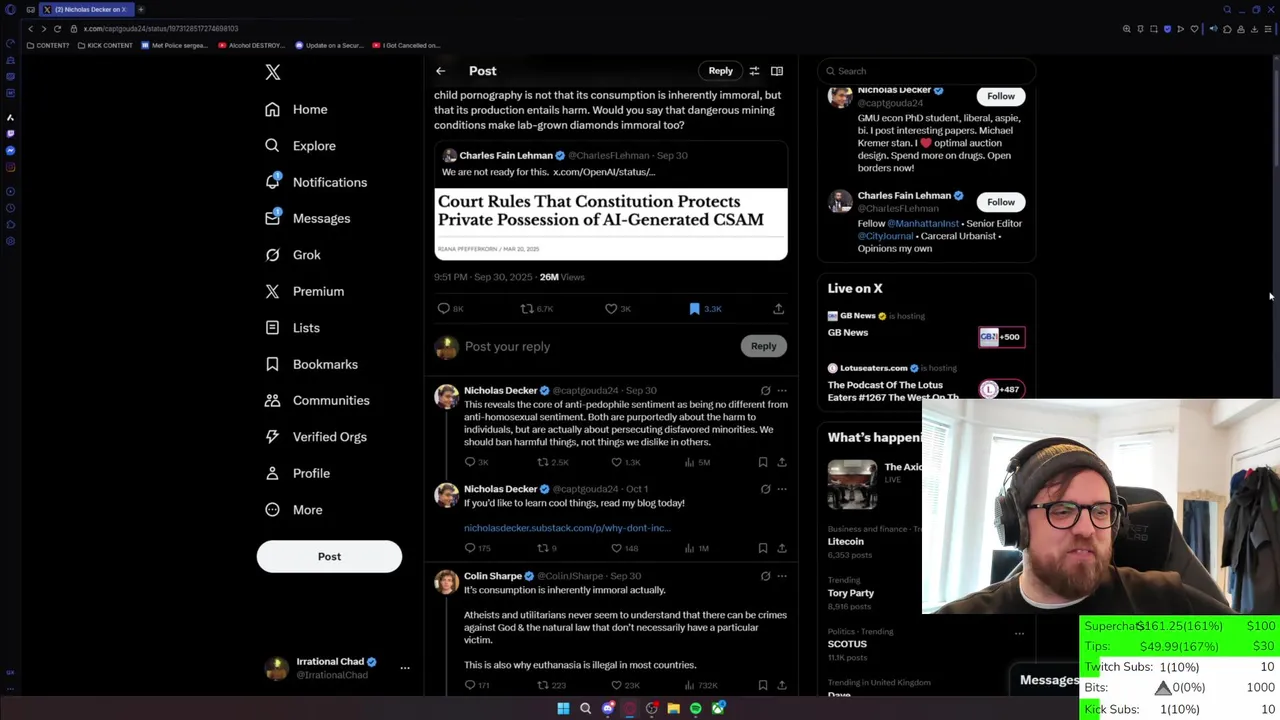Open the quoted Court Rules article card

(x=611, y=201)
